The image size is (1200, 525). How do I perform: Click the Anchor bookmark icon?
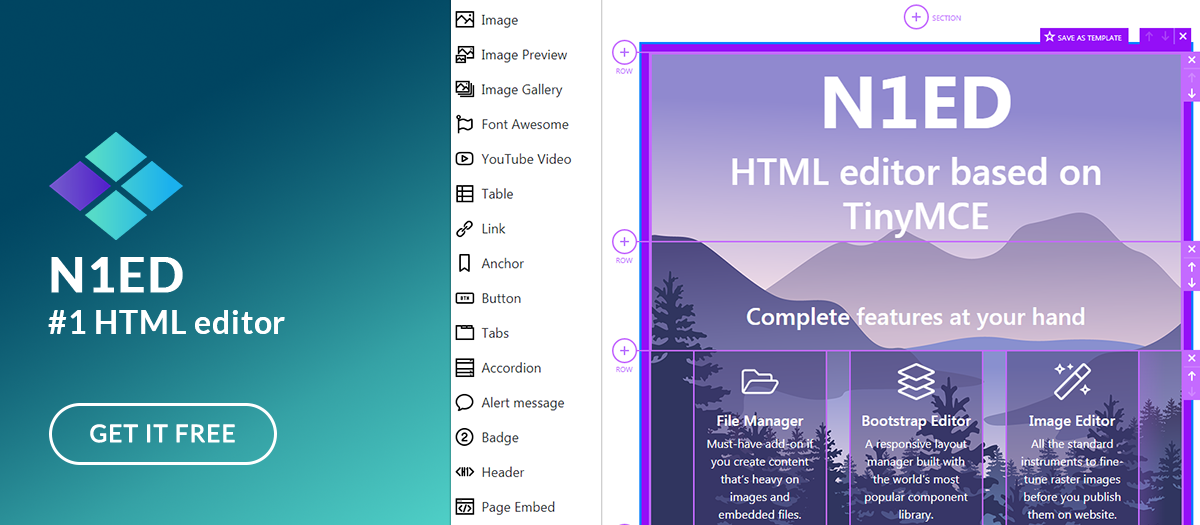[x=464, y=264]
